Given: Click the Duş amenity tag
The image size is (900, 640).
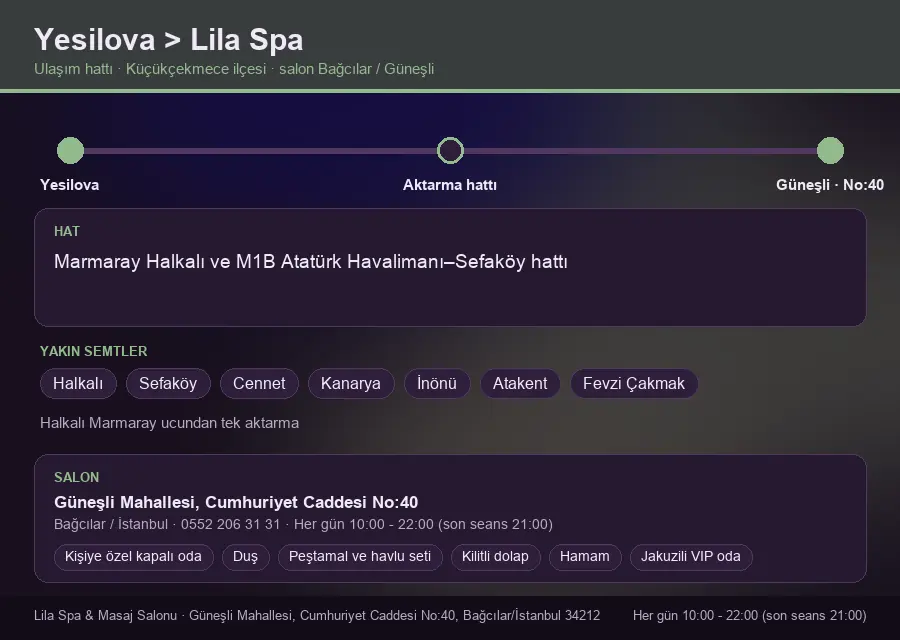Looking at the screenshot, I should [x=245, y=557].
